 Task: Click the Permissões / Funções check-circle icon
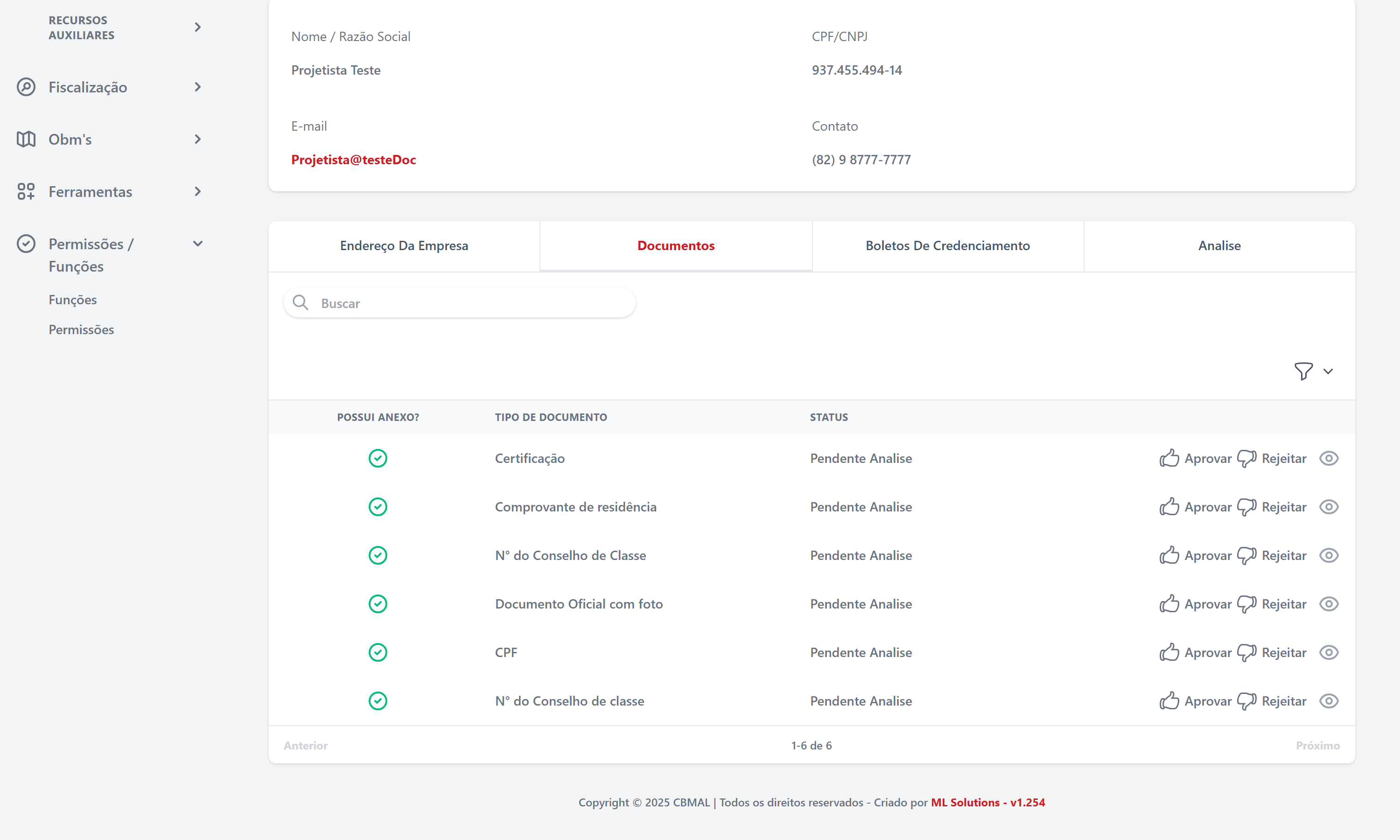click(26, 244)
